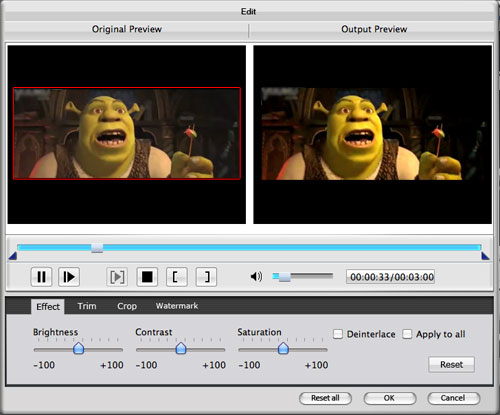Click the Output Preview header label
Screen dimensions: 500x415
click(374, 29)
